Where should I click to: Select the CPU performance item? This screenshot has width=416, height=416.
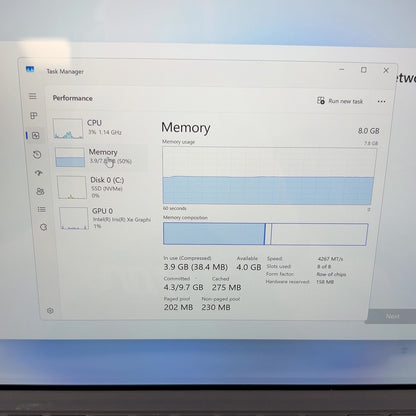coord(99,128)
